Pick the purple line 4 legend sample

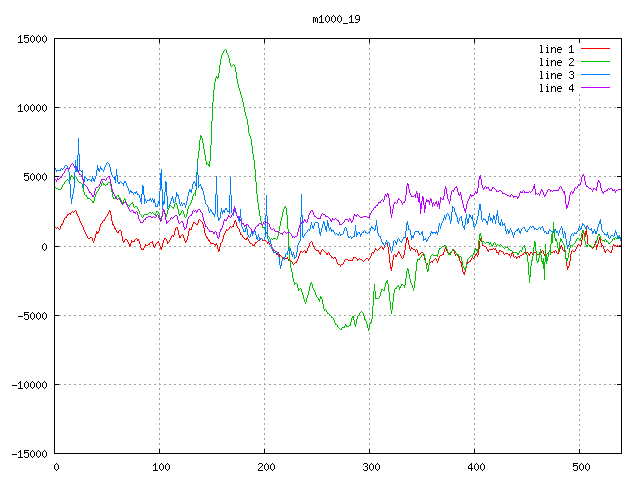596,88
